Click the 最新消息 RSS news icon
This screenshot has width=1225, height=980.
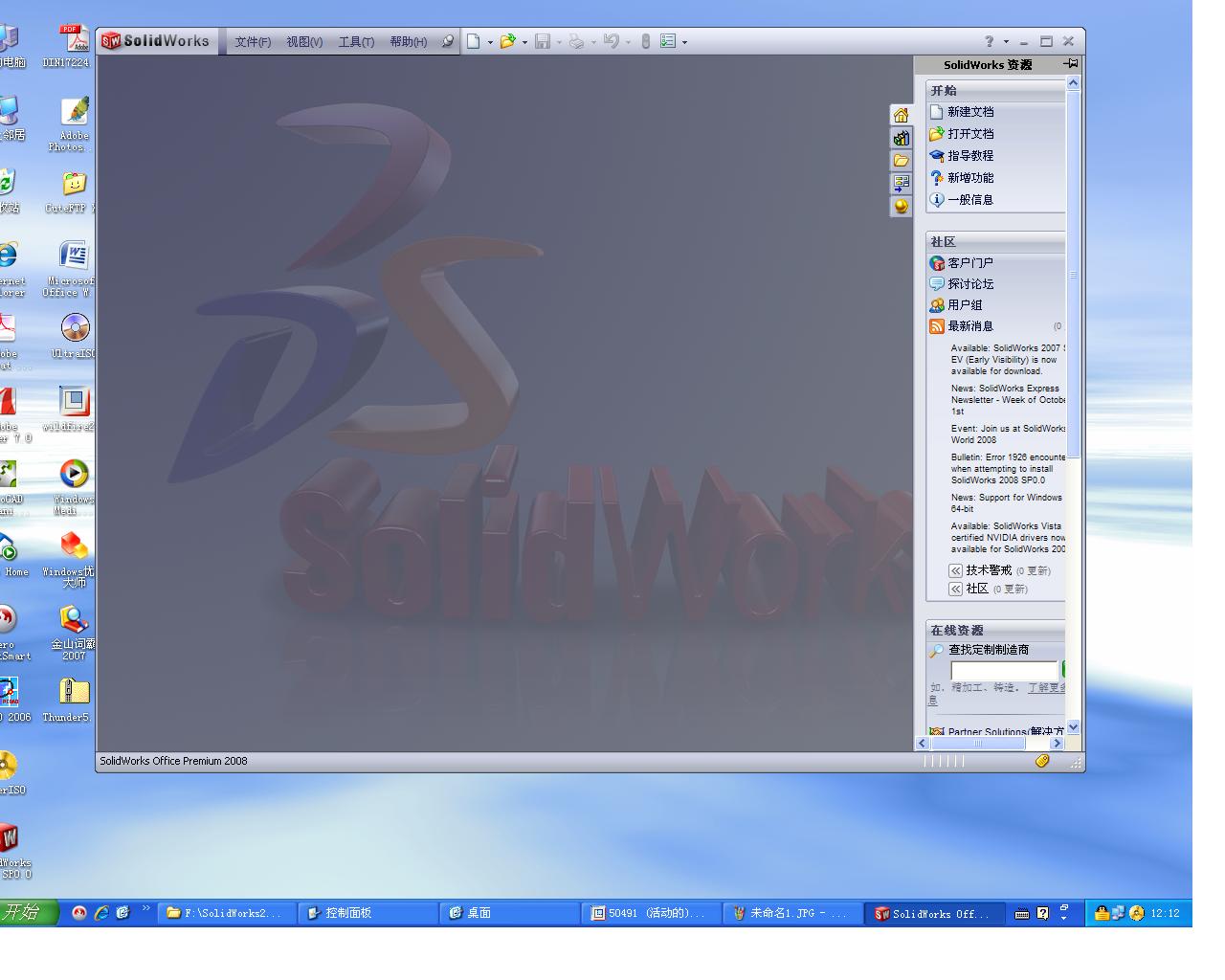[937, 326]
